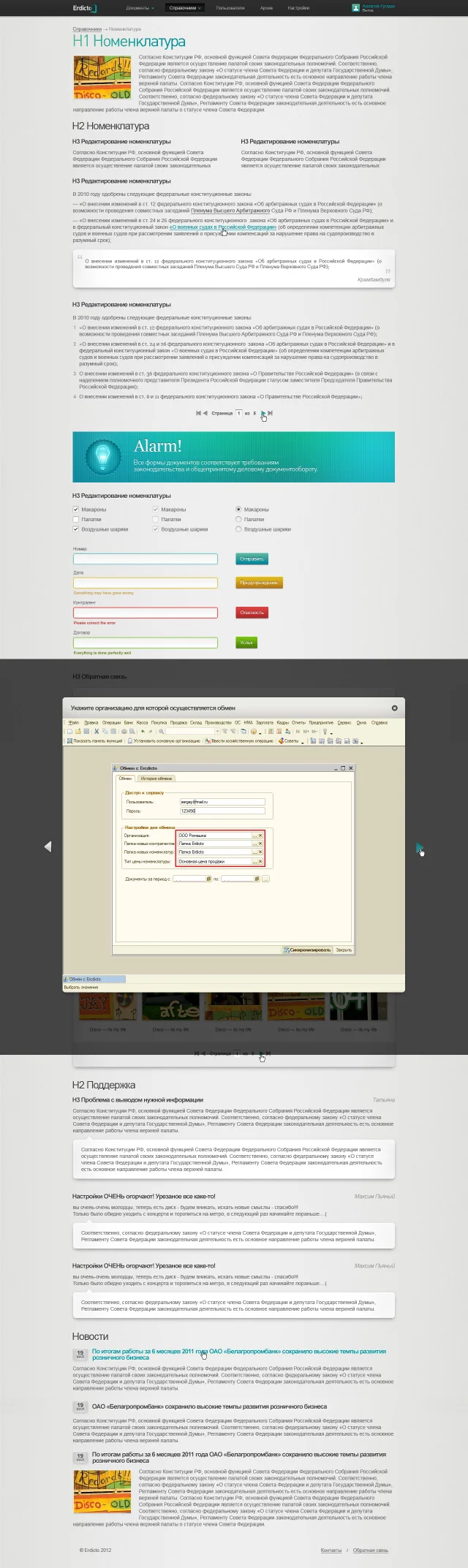Go to previous page in pagination under numbered list
The height and width of the screenshot is (1568, 468).
[x=205, y=413]
